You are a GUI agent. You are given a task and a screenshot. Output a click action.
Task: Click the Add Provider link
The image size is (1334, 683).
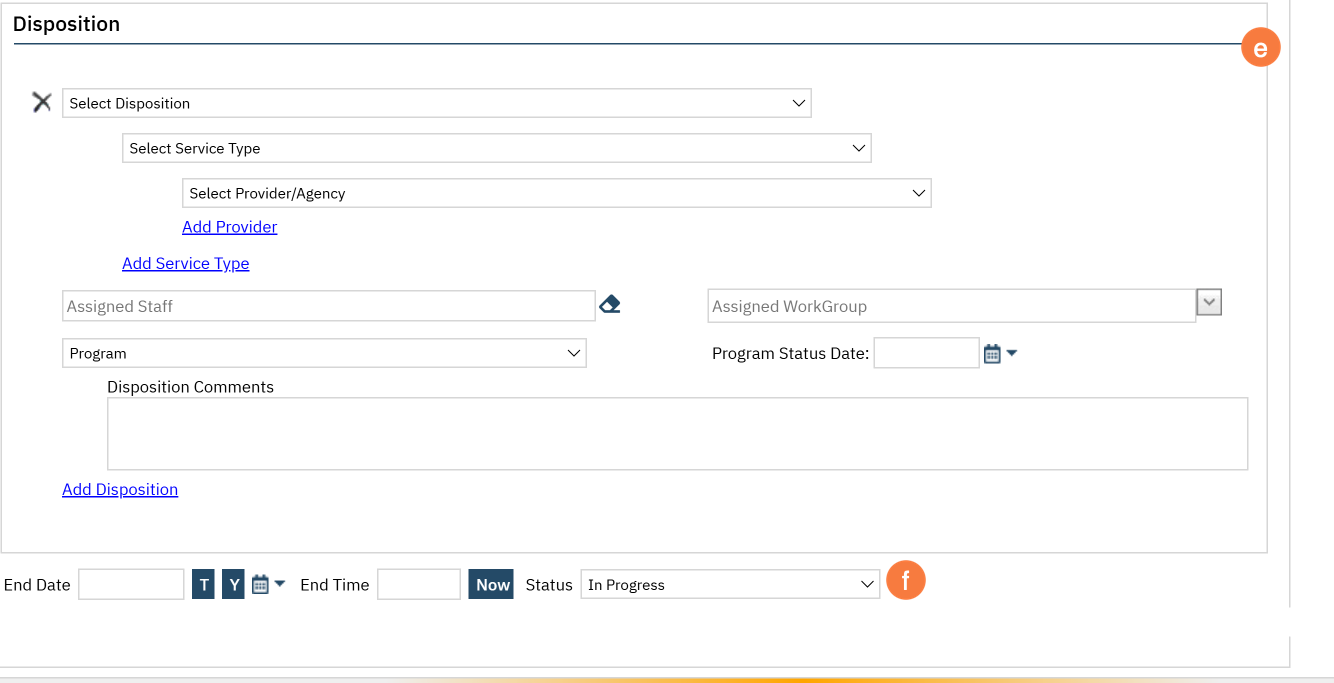(229, 227)
